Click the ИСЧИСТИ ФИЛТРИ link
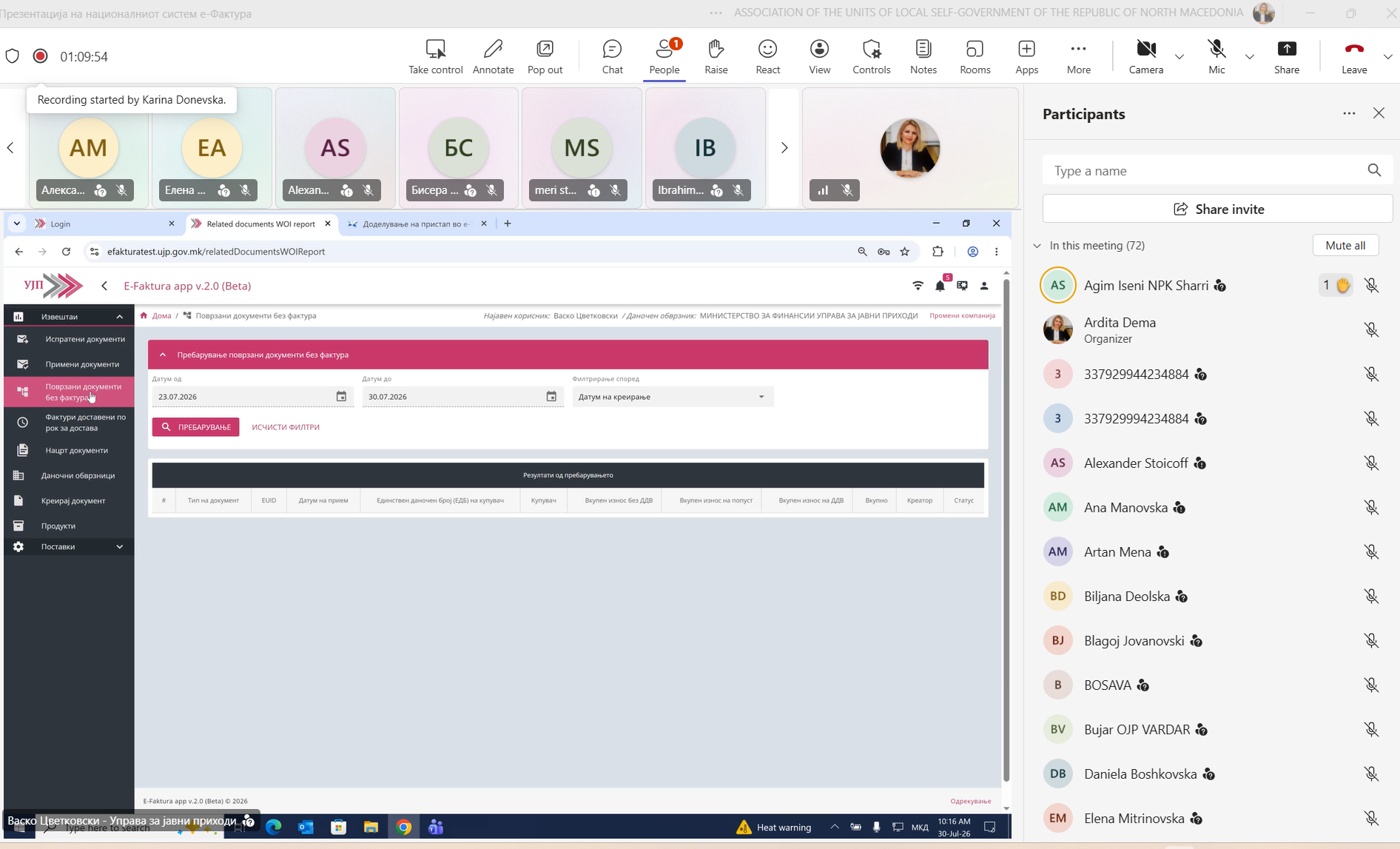The width and height of the screenshot is (1400, 849). tap(286, 427)
